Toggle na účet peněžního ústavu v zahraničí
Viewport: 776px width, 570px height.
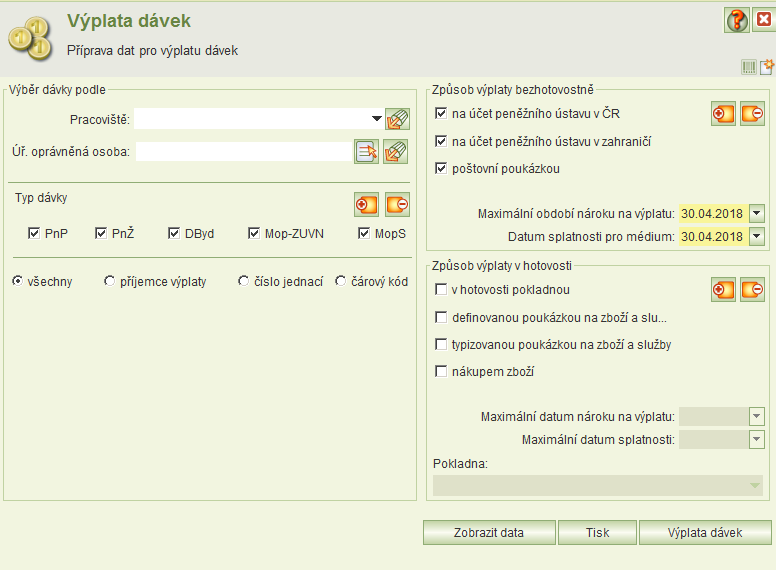coord(441,142)
